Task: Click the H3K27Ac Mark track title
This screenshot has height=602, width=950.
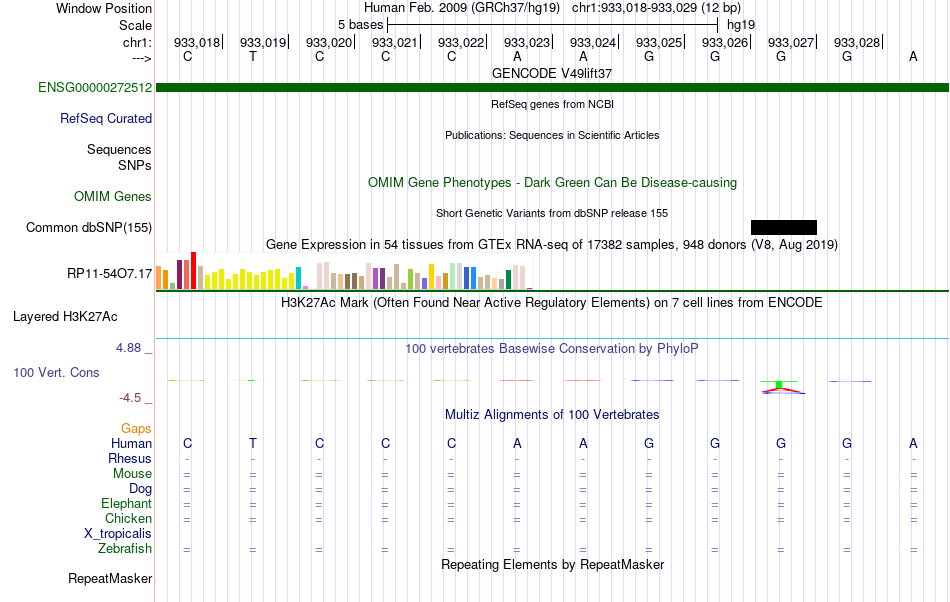Action: click(552, 303)
